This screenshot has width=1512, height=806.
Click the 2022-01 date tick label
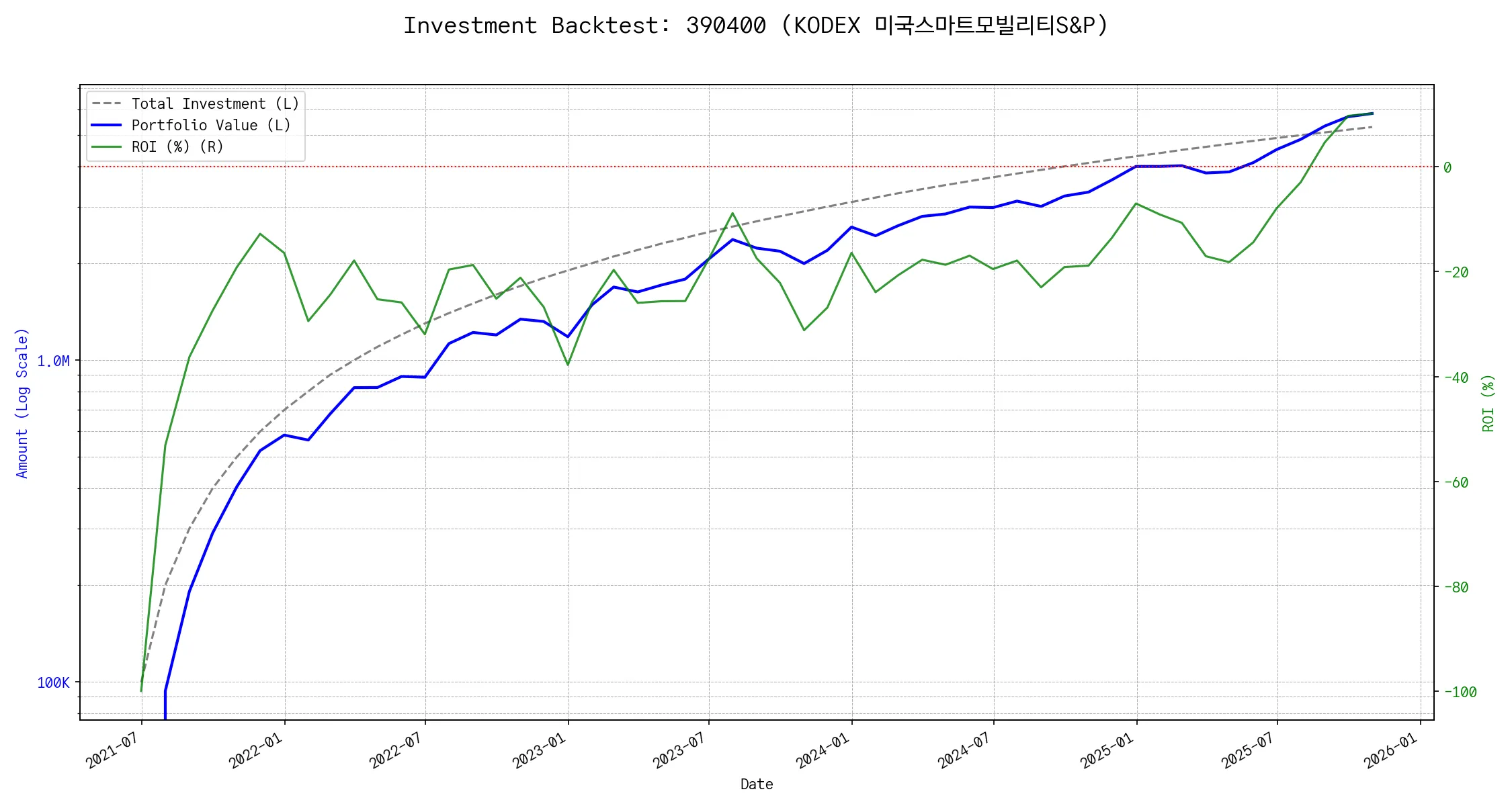255,750
